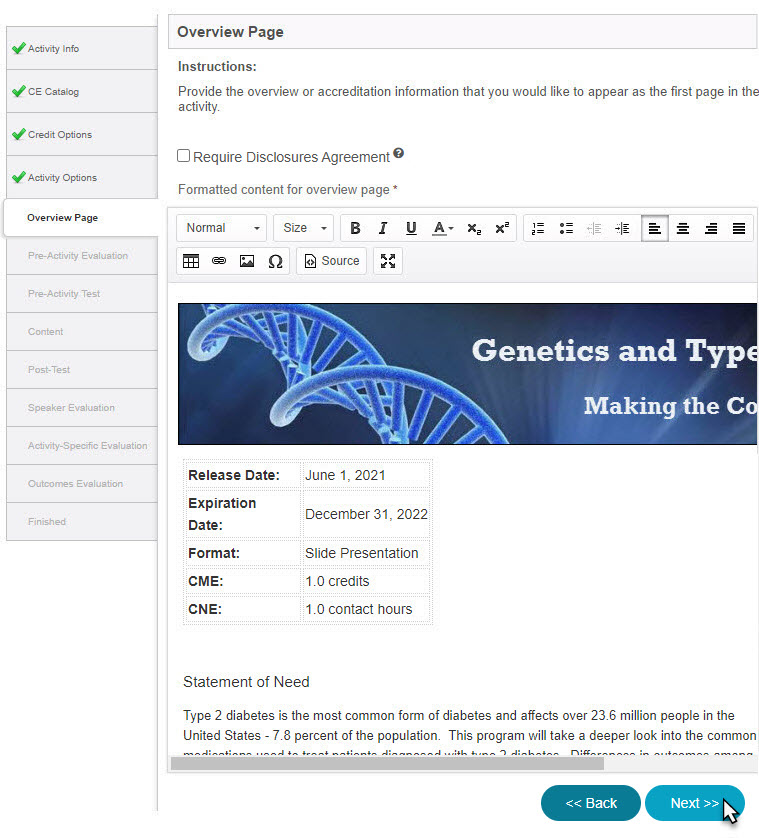Screen dimensions: 759x838
Task: Apply Underline formatting
Action: tap(411, 228)
